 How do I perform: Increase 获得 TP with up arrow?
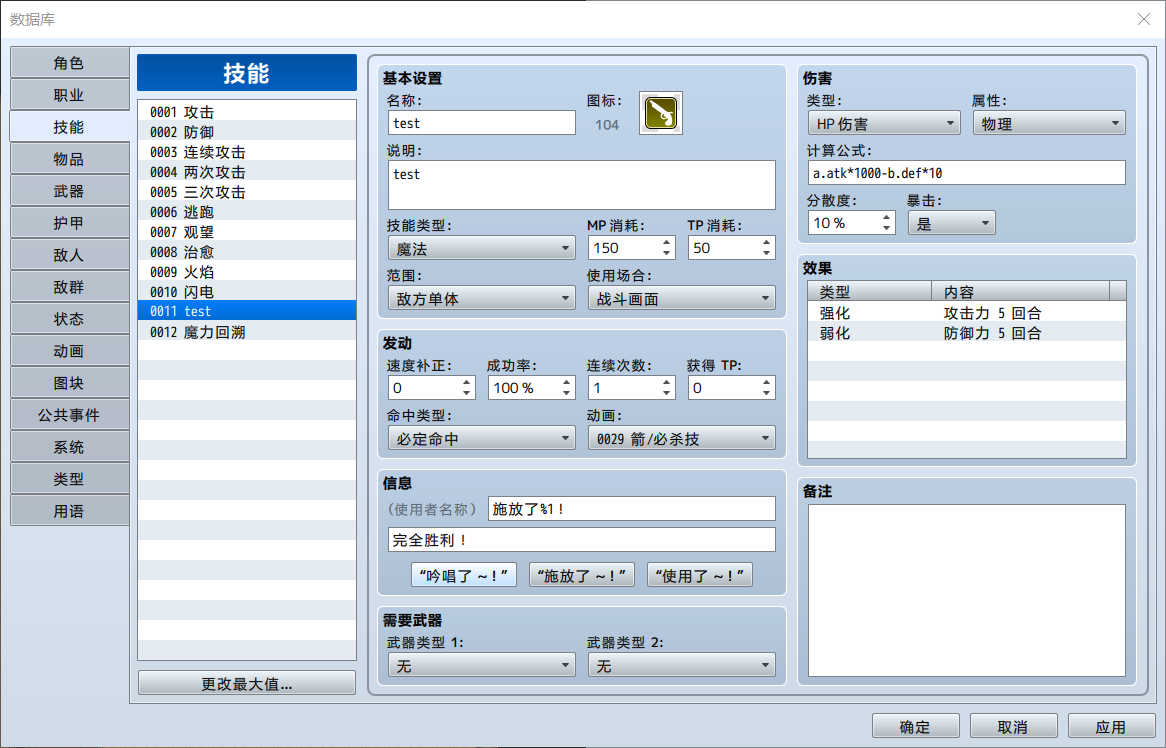coord(766,382)
